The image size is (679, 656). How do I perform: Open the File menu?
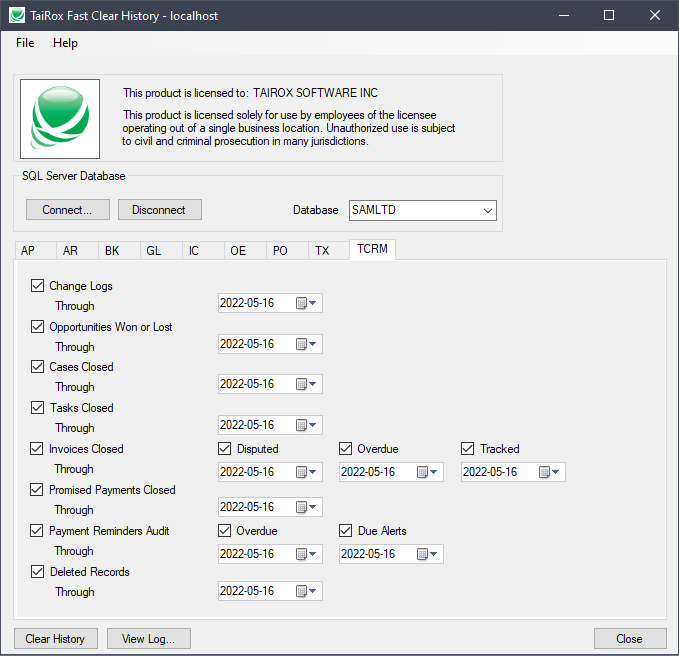point(25,43)
